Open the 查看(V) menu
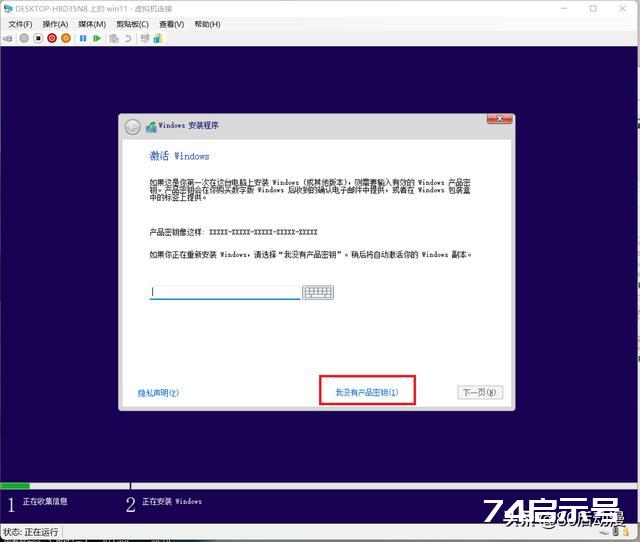This screenshot has height=542, width=640. point(171,24)
